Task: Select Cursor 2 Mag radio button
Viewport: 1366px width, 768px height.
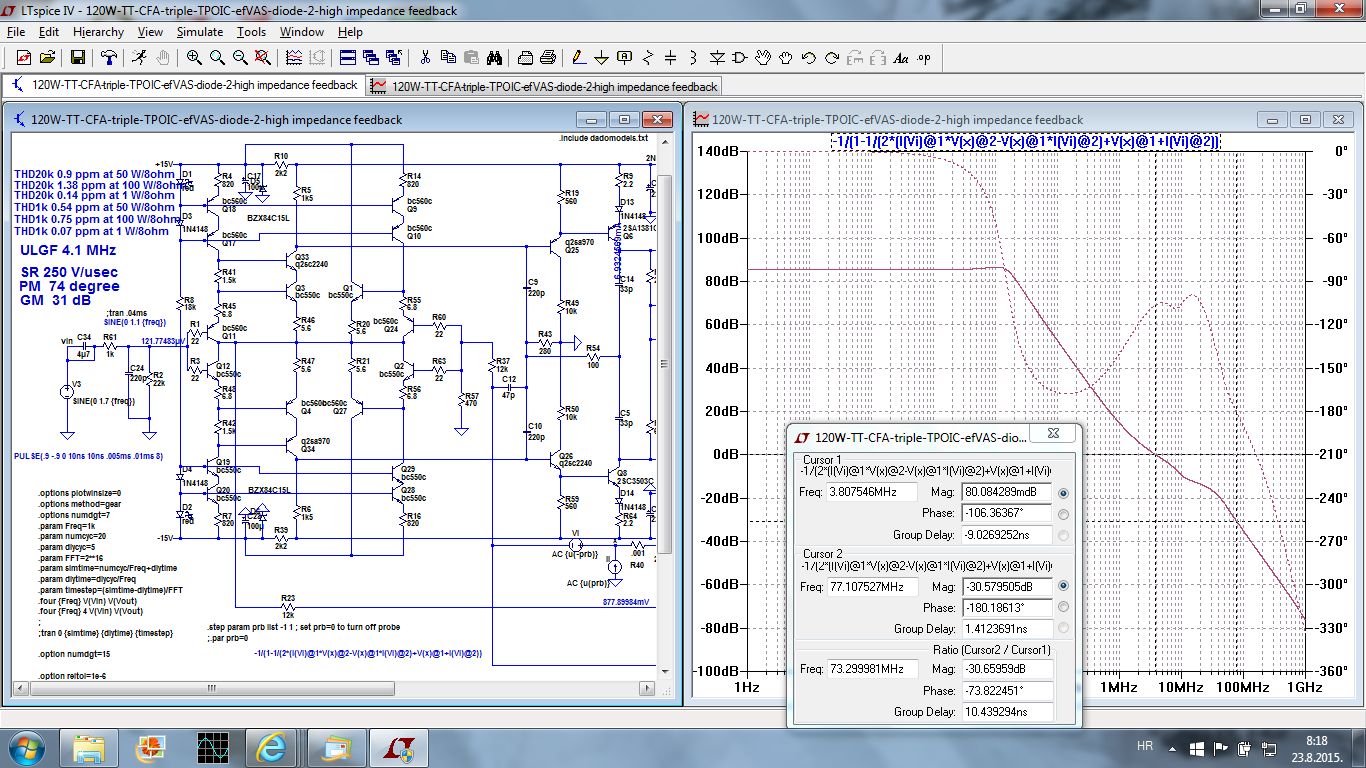Action: pyautogui.click(x=1062, y=586)
